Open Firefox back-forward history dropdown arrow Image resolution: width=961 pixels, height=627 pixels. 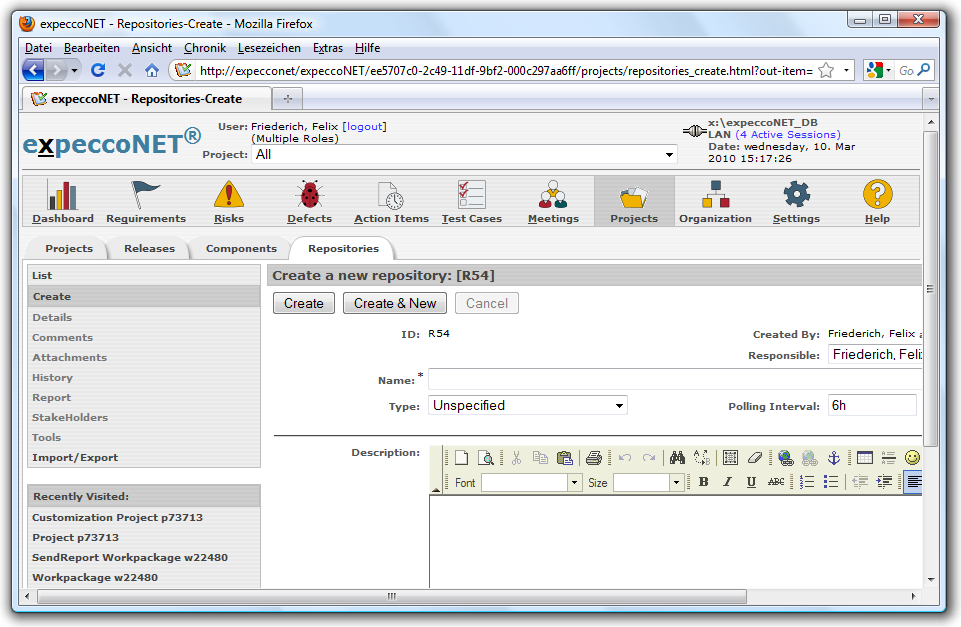point(74,70)
